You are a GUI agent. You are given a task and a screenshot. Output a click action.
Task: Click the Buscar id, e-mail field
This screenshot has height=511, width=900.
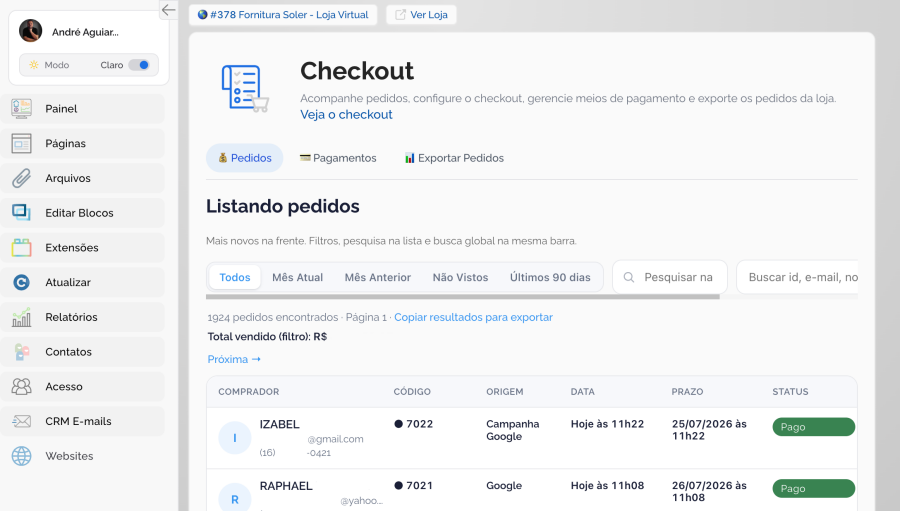[797, 277]
